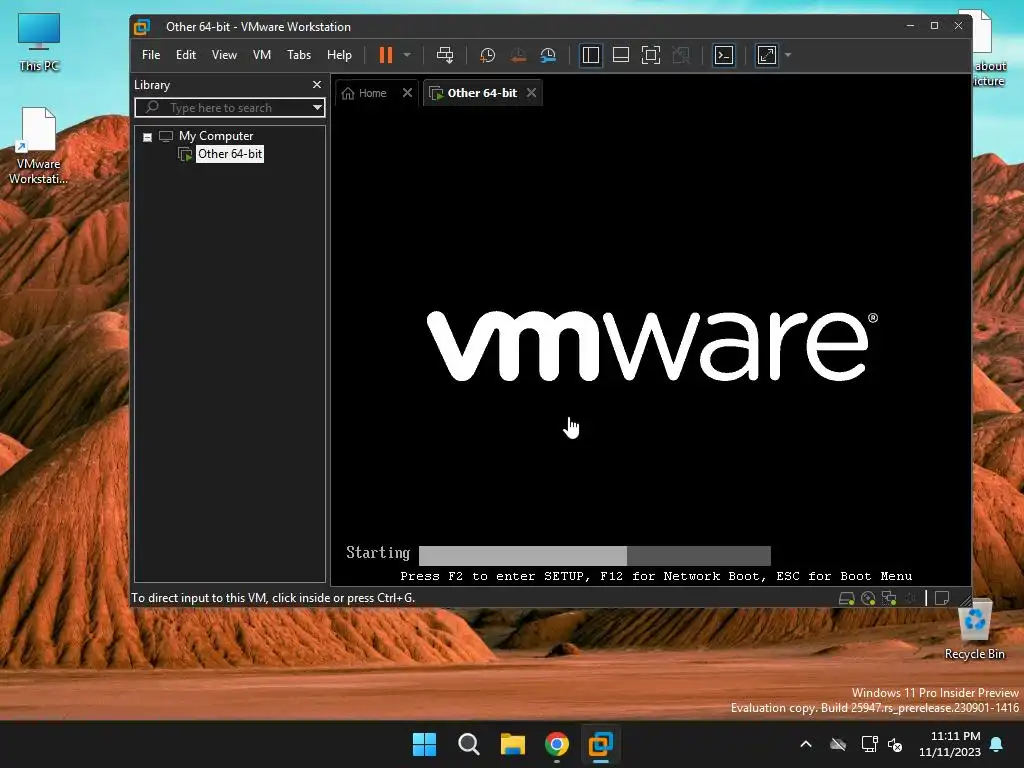This screenshot has height=768, width=1024.
Task: Close the Home tab
Action: pos(408,93)
